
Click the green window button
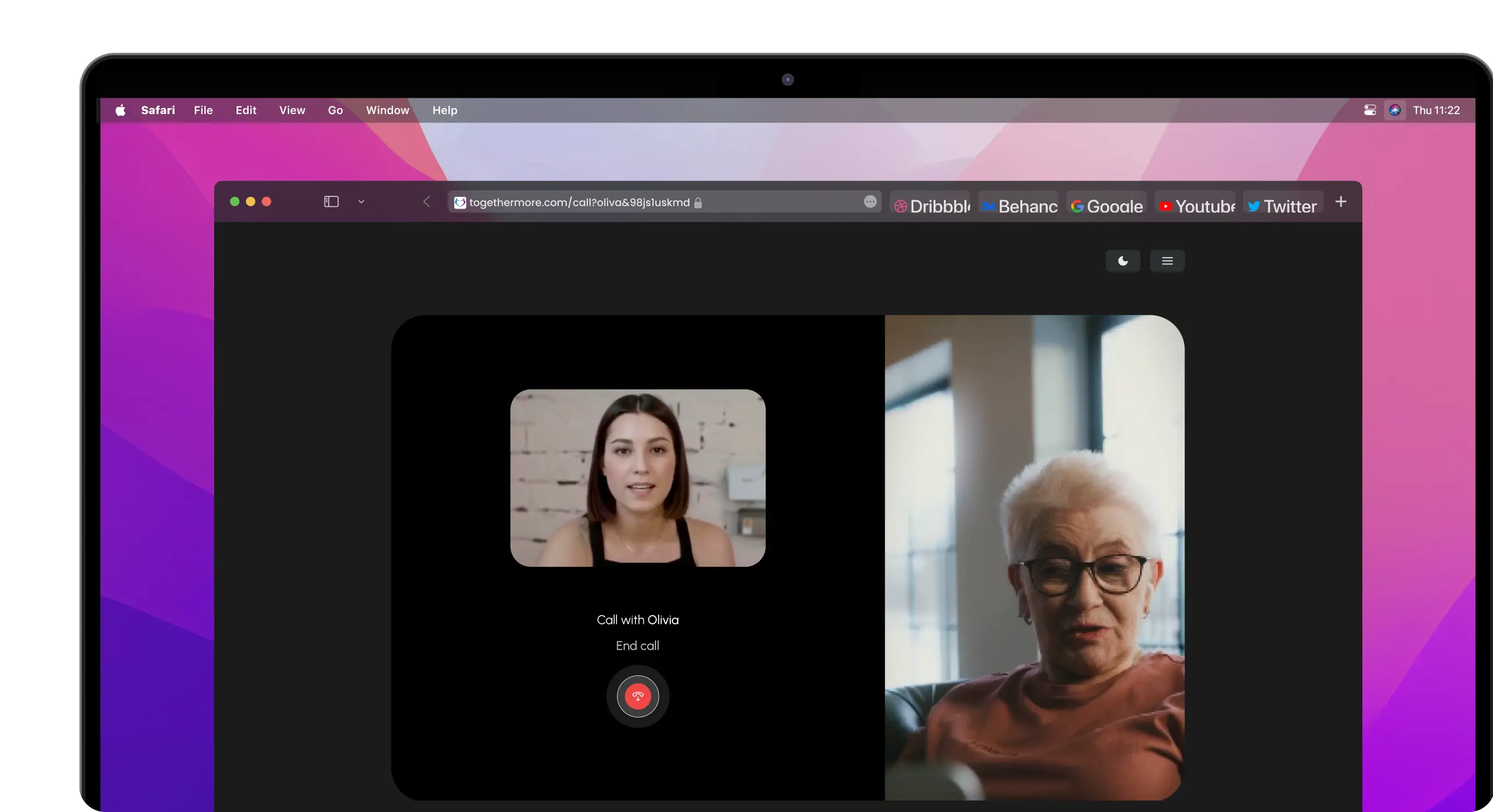click(x=235, y=201)
